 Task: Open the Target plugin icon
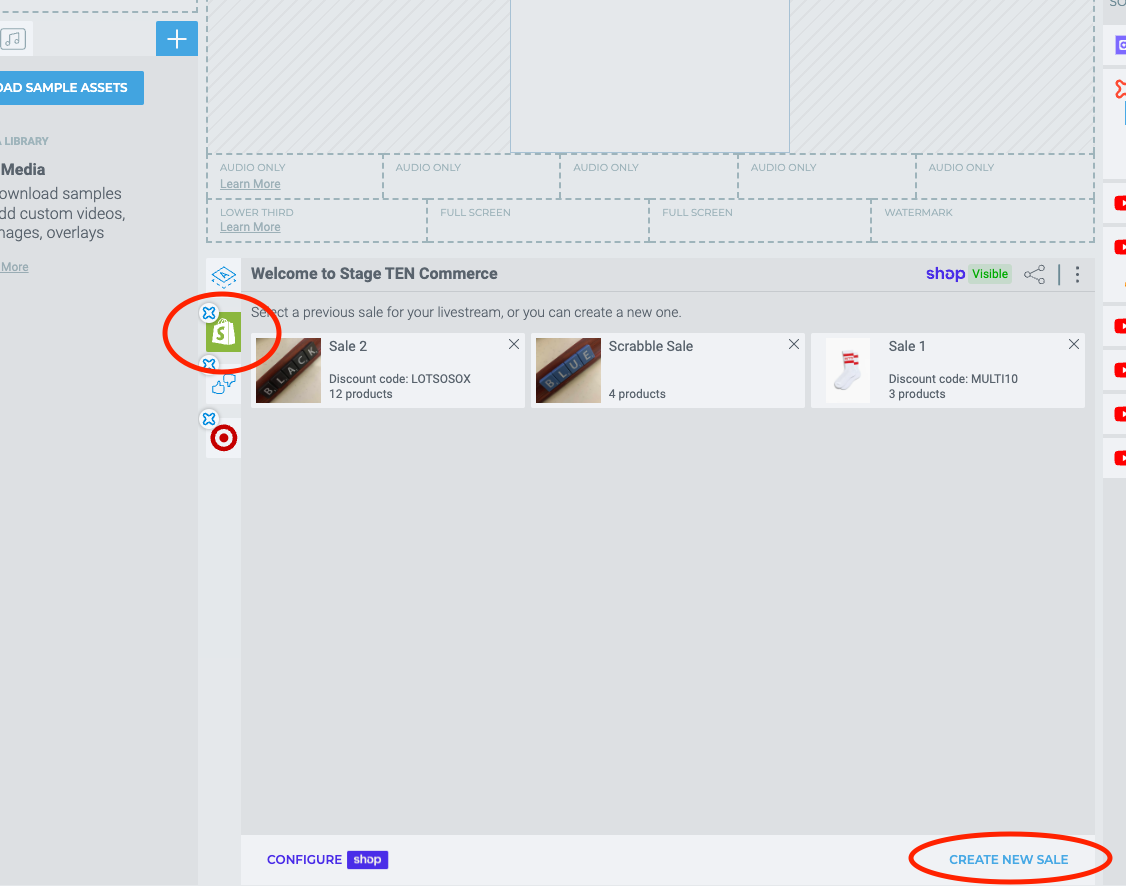pos(223,438)
